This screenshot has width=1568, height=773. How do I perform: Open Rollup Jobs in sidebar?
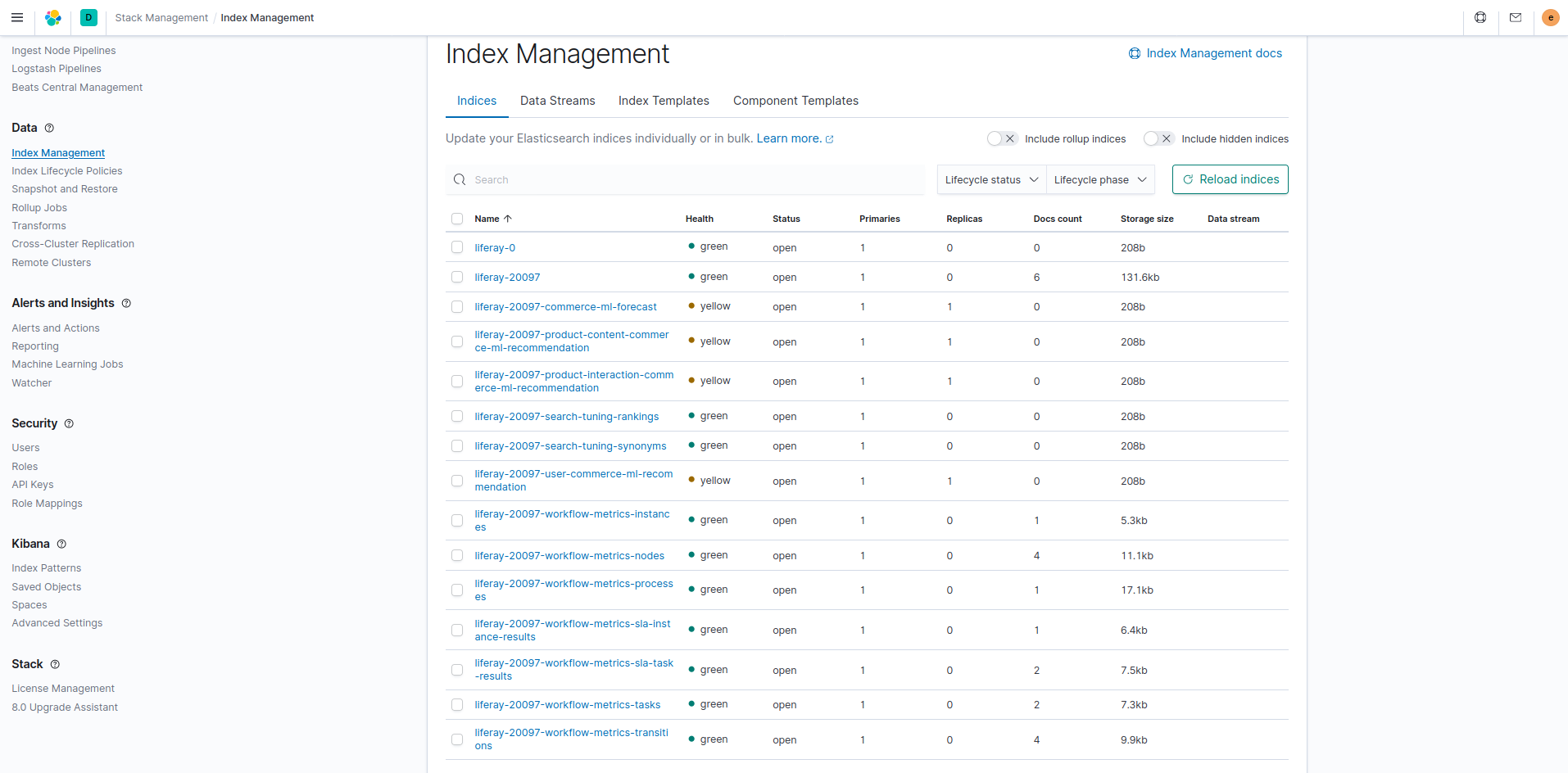[x=39, y=208]
